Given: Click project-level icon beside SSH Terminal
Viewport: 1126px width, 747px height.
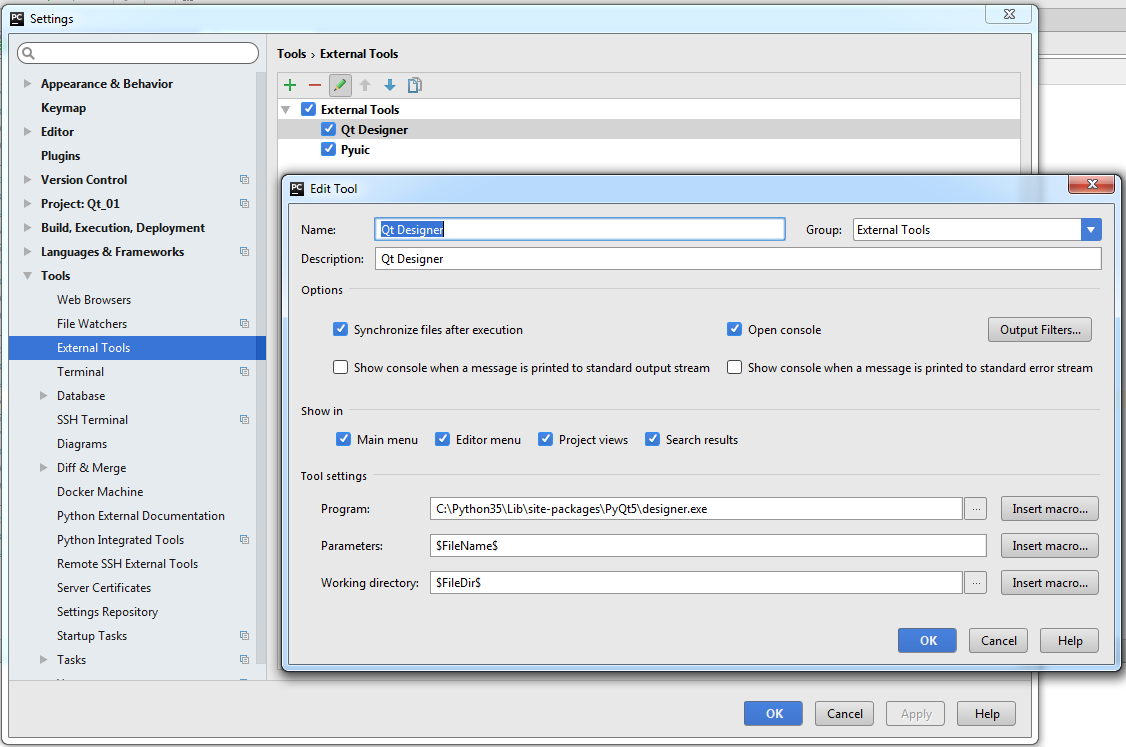Looking at the screenshot, I should (x=244, y=419).
